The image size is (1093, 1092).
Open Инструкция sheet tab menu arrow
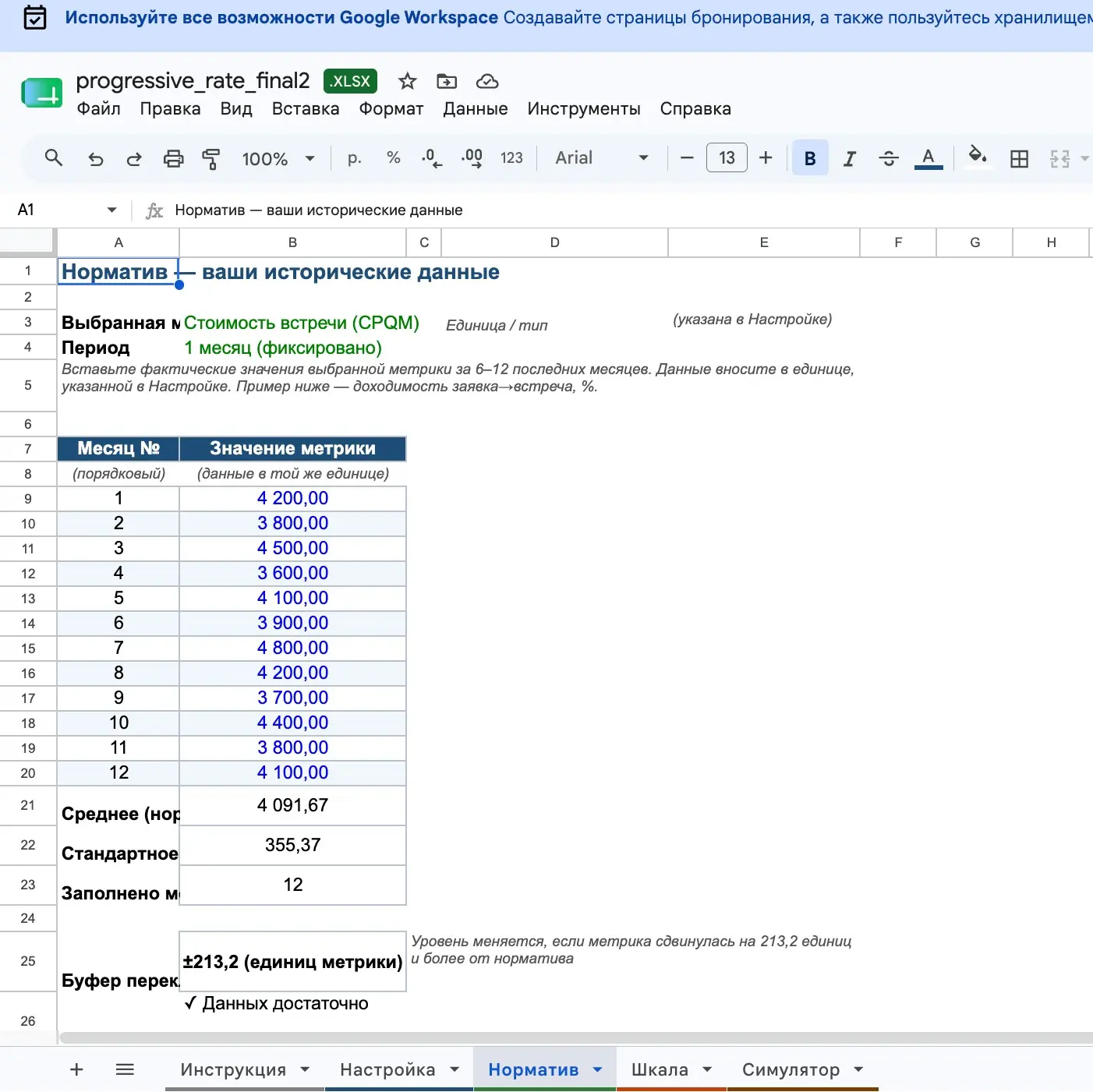point(305,1069)
